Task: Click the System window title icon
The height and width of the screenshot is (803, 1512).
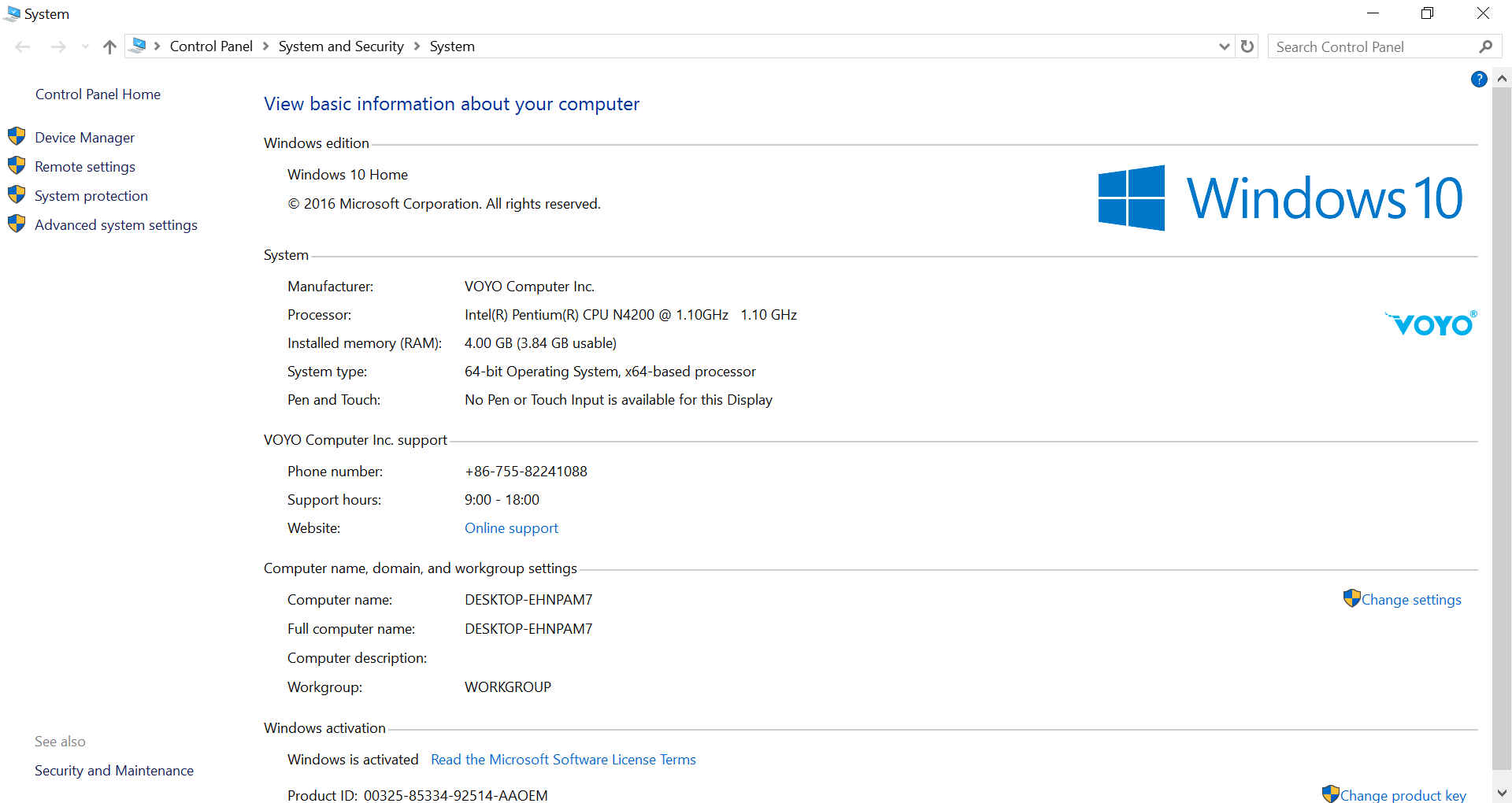Action: 12,13
